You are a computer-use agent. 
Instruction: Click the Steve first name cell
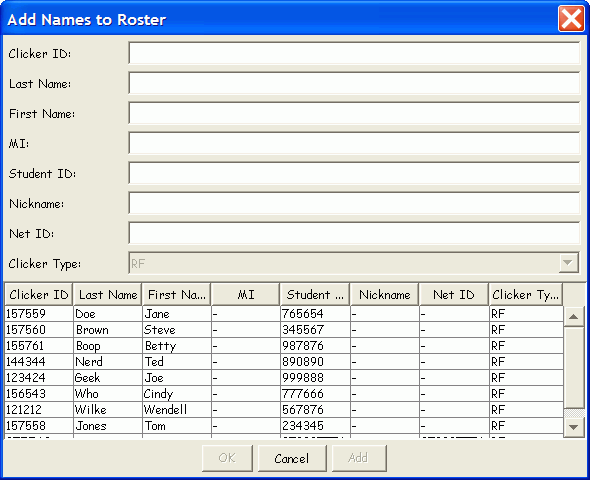[x=177, y=330]
